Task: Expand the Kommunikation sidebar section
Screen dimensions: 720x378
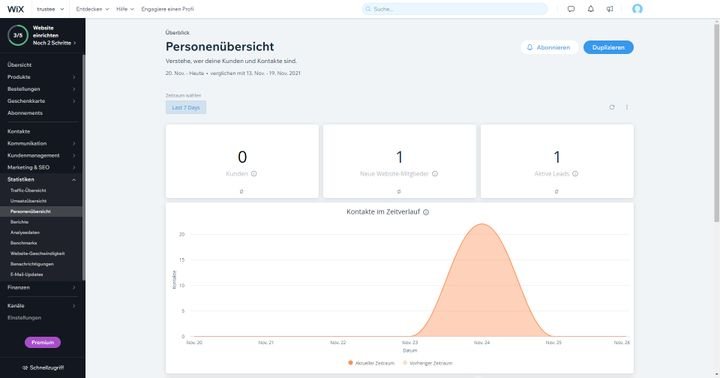Action: (41, 143)
